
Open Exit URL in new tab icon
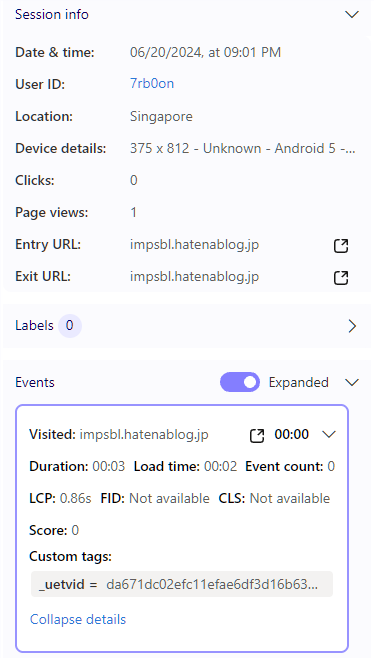point(341,278)
